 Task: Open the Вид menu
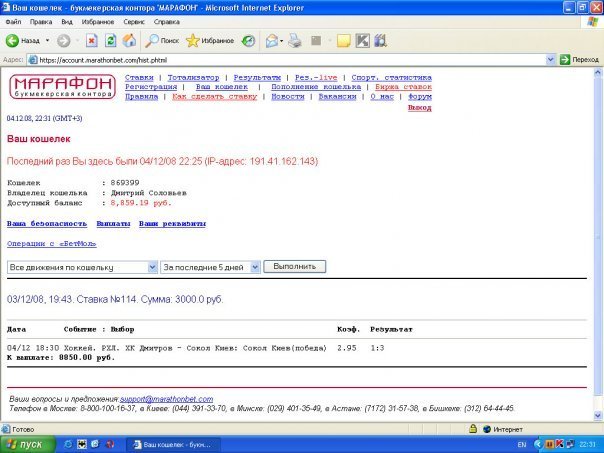(x=67, y=22)
